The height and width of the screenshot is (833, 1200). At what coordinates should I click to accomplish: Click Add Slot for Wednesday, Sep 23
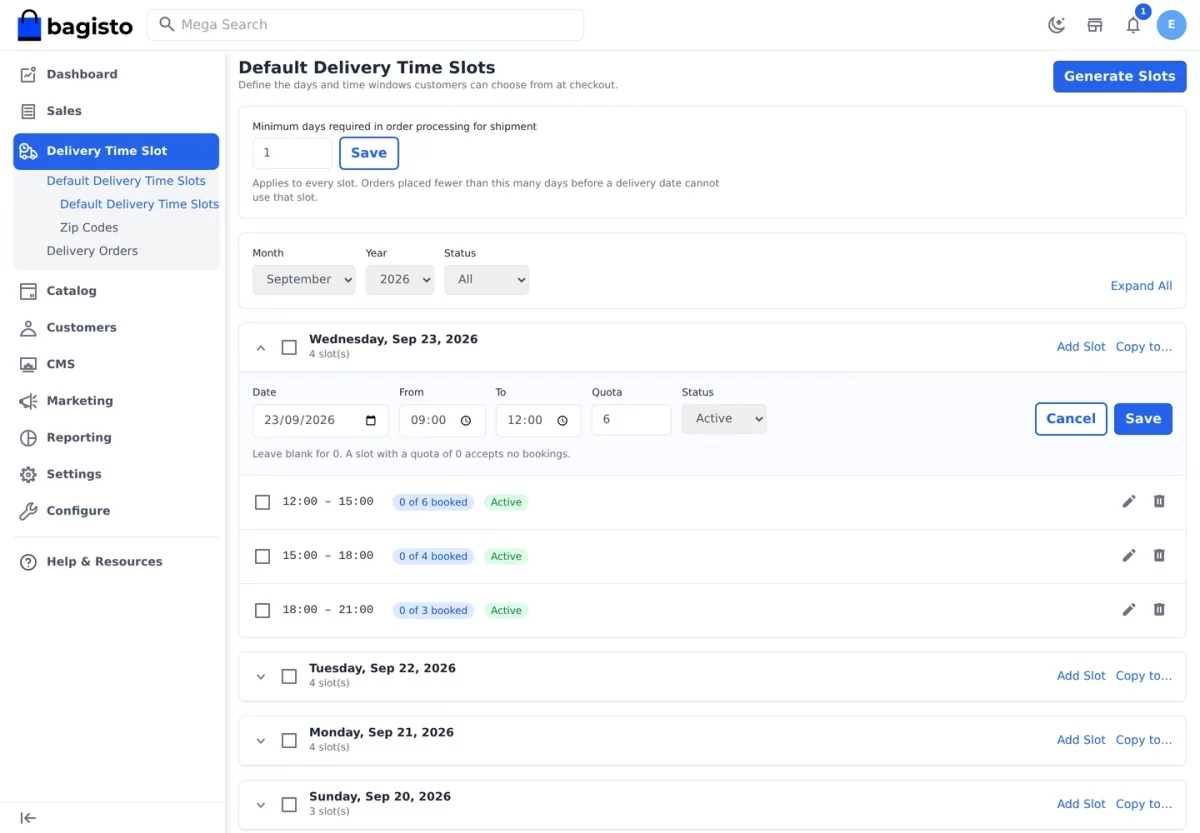1081,347
